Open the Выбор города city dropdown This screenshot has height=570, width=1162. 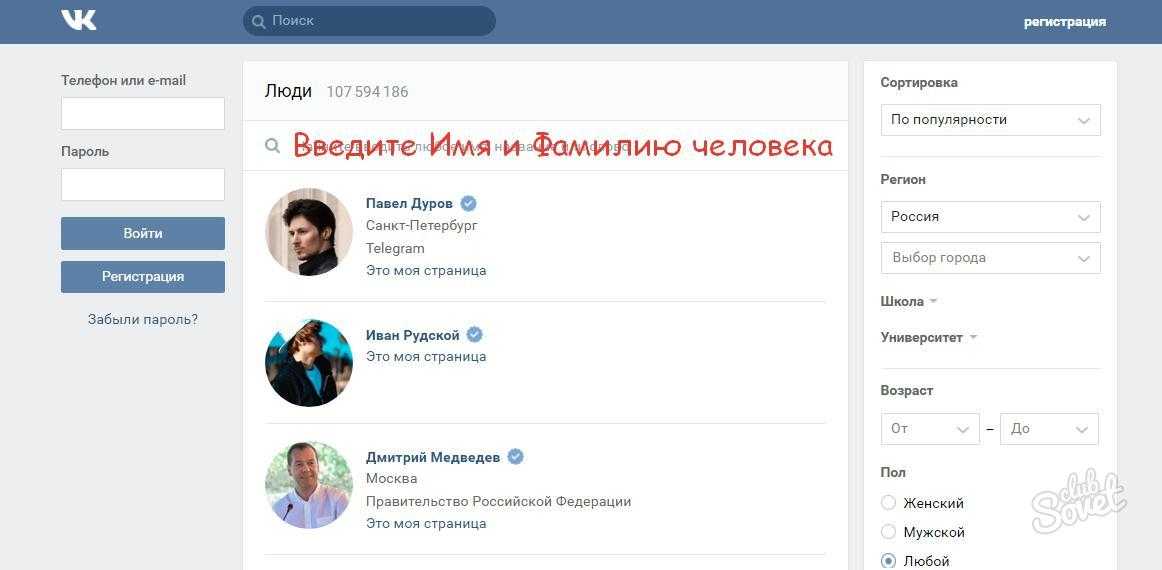pos(991,258)
